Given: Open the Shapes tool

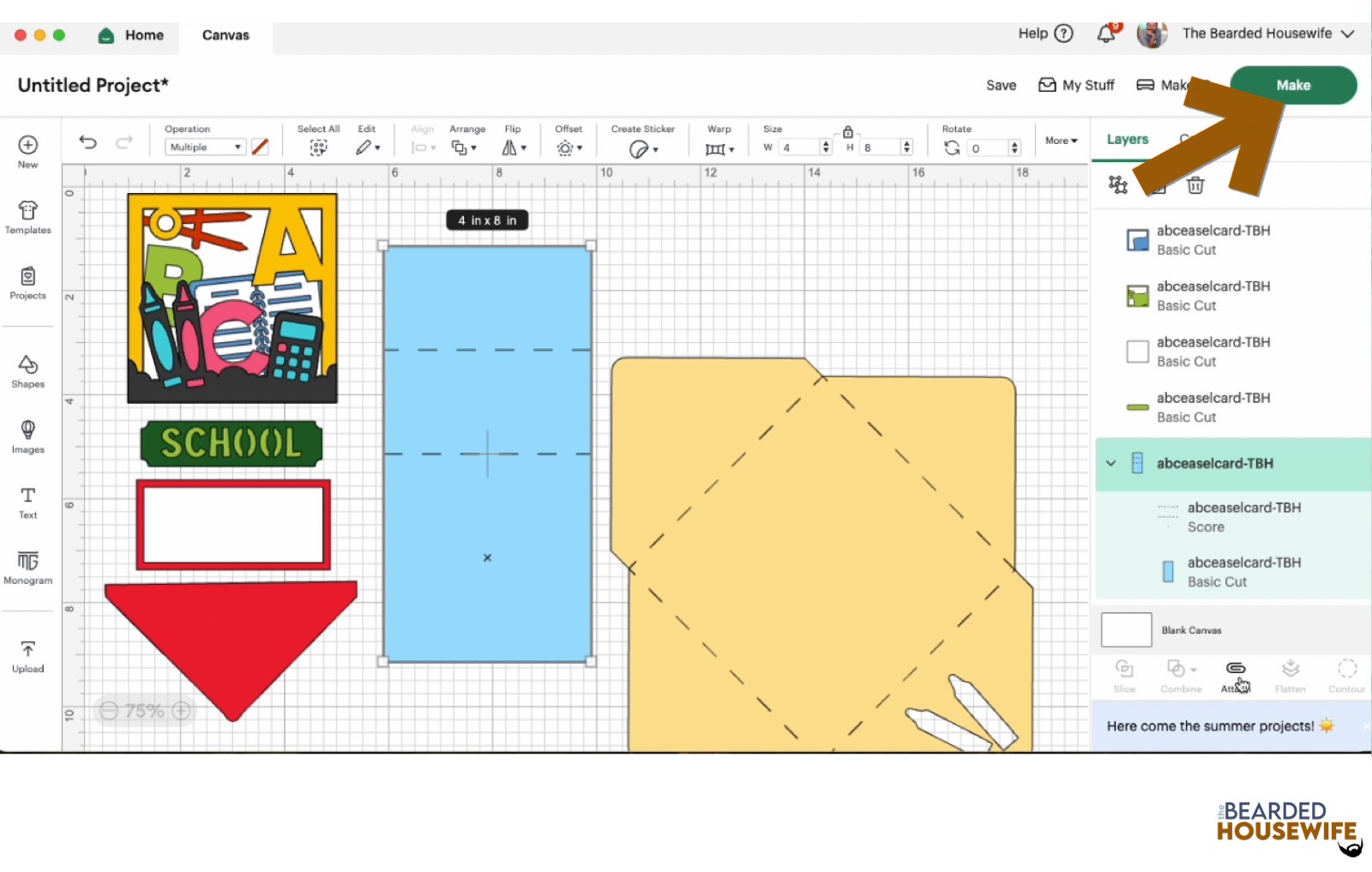Looking at the screenshot, I should click(27, 370).
